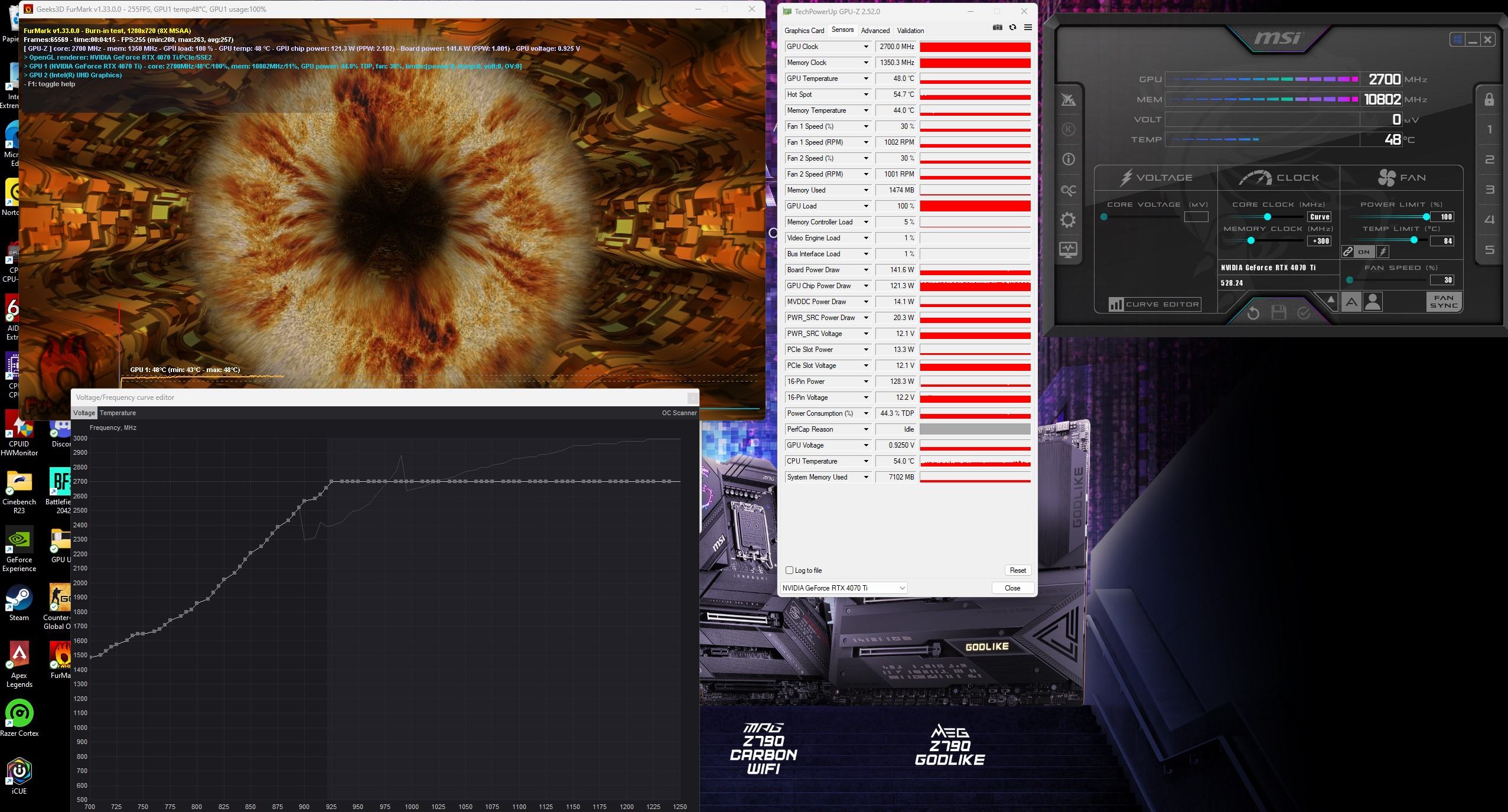Open the GPU Voltage sensor dropdown

tap(866, 445)
